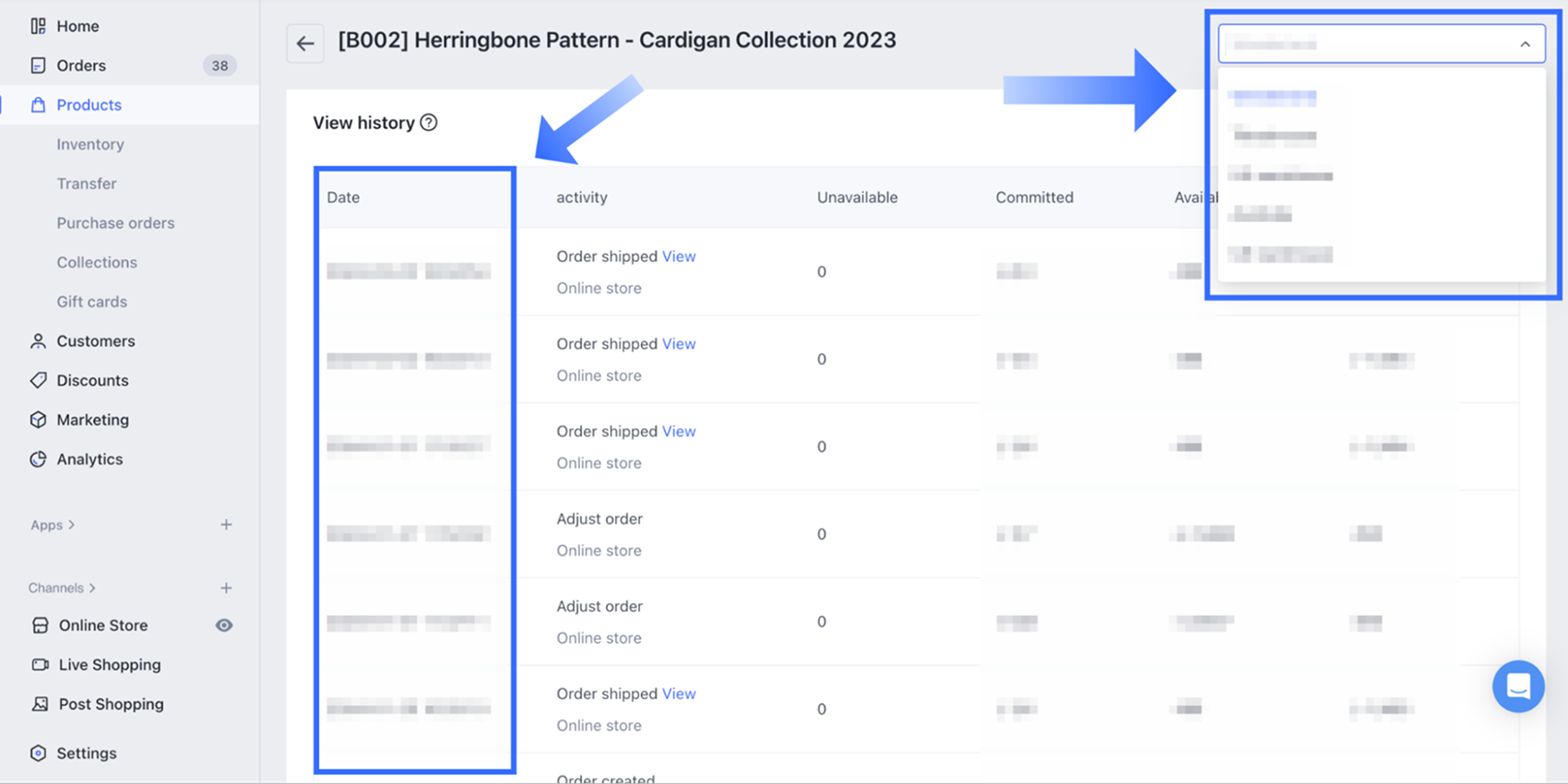Viewport: 1568px width, 784px height.
Task: Expand the Apps section chevron
Action: pos(72,525)
